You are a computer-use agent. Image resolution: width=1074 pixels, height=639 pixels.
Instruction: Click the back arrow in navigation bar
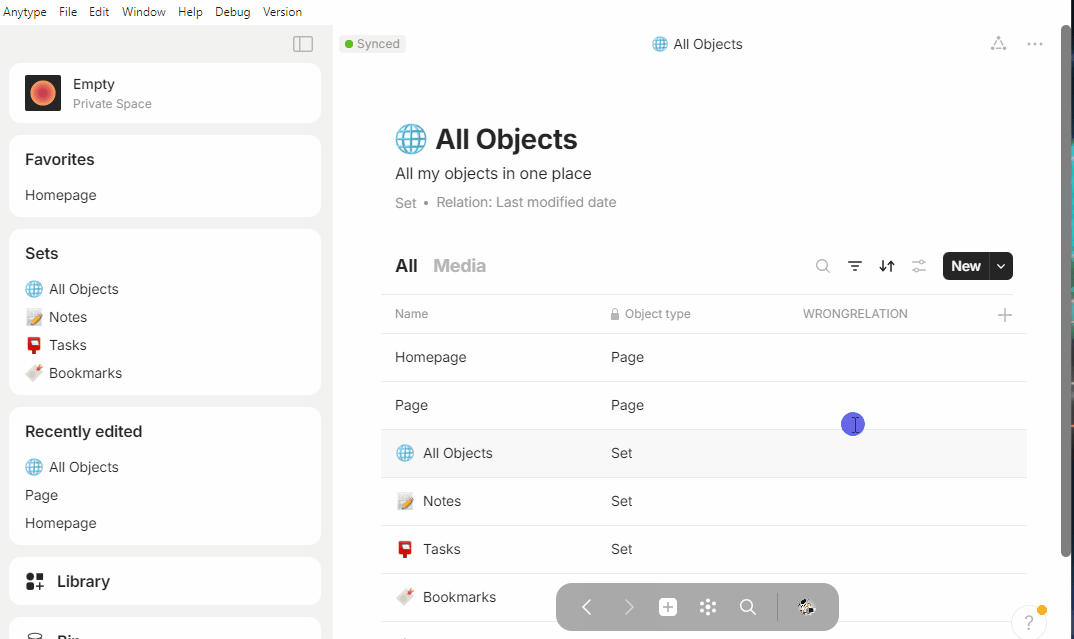(586, 607)
